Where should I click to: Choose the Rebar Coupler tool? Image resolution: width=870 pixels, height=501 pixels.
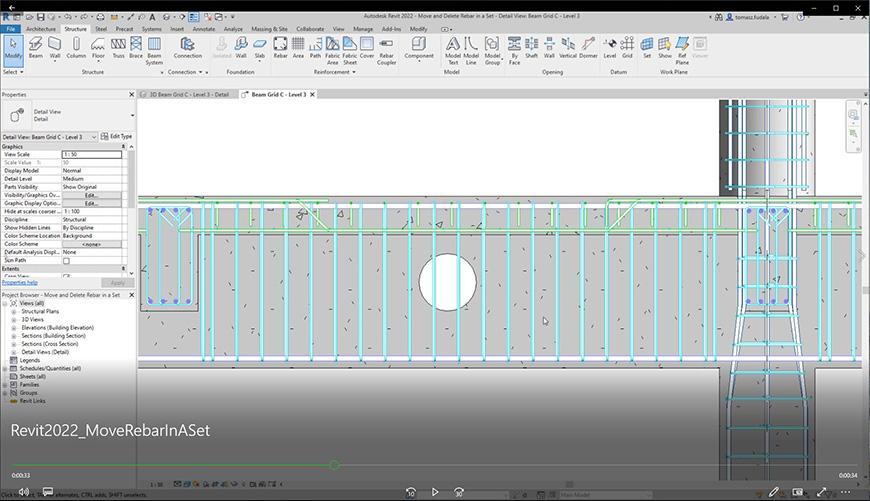pos(386,51)
